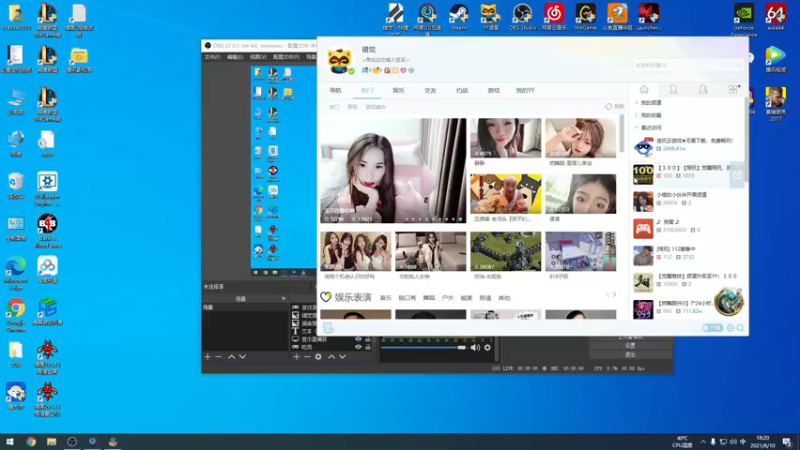
Task: Open Microsoft Edge desktop shortcut
Action: tap(16, 273)
